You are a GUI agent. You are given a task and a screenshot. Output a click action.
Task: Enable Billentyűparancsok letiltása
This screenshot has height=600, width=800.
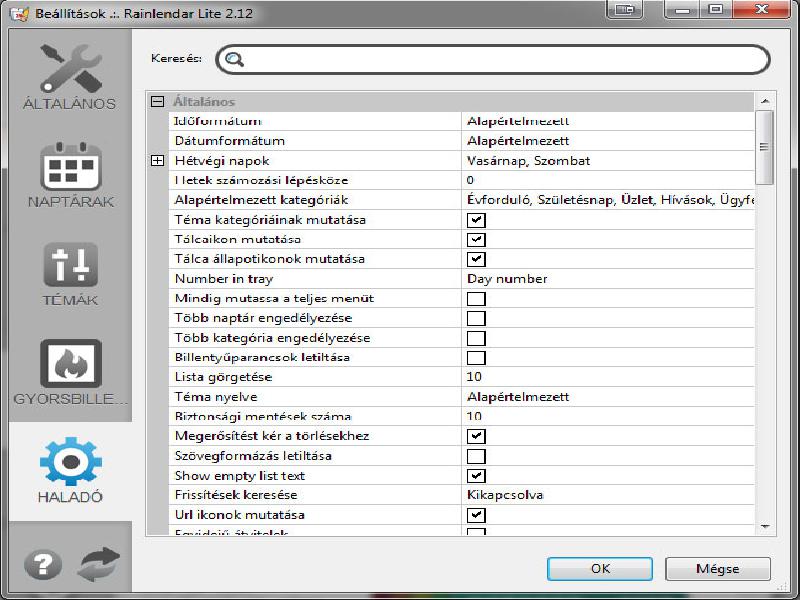coord(476,358)
